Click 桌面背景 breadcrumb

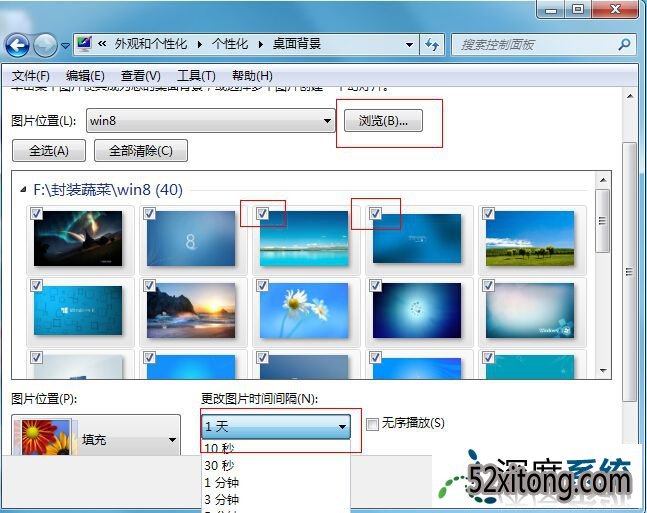coord(297,44)
